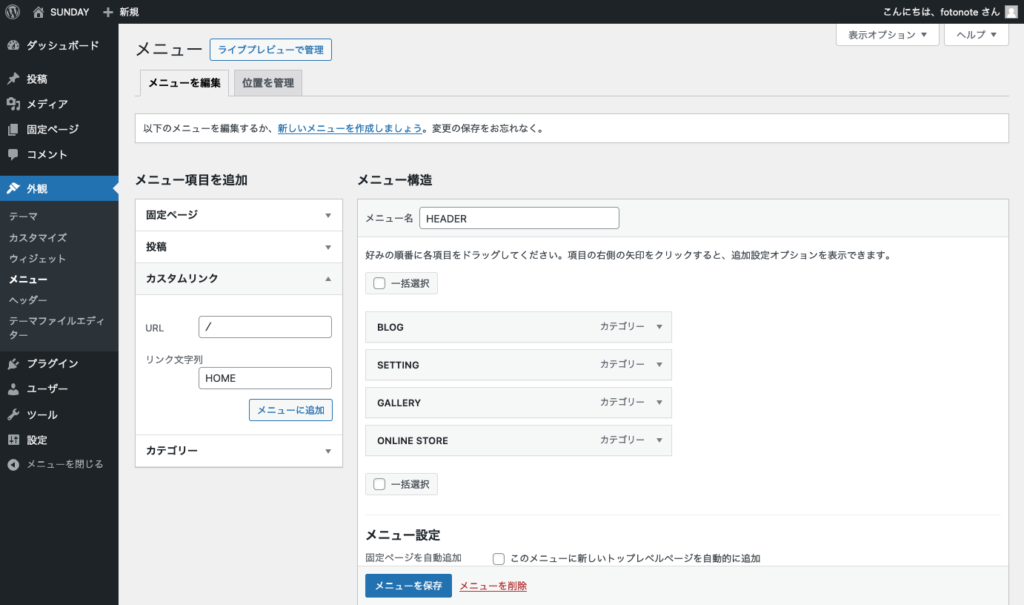Screen dimensions: 1024x605
Task: Click the dashboard icon in sidebar
Action: (13, 45)
